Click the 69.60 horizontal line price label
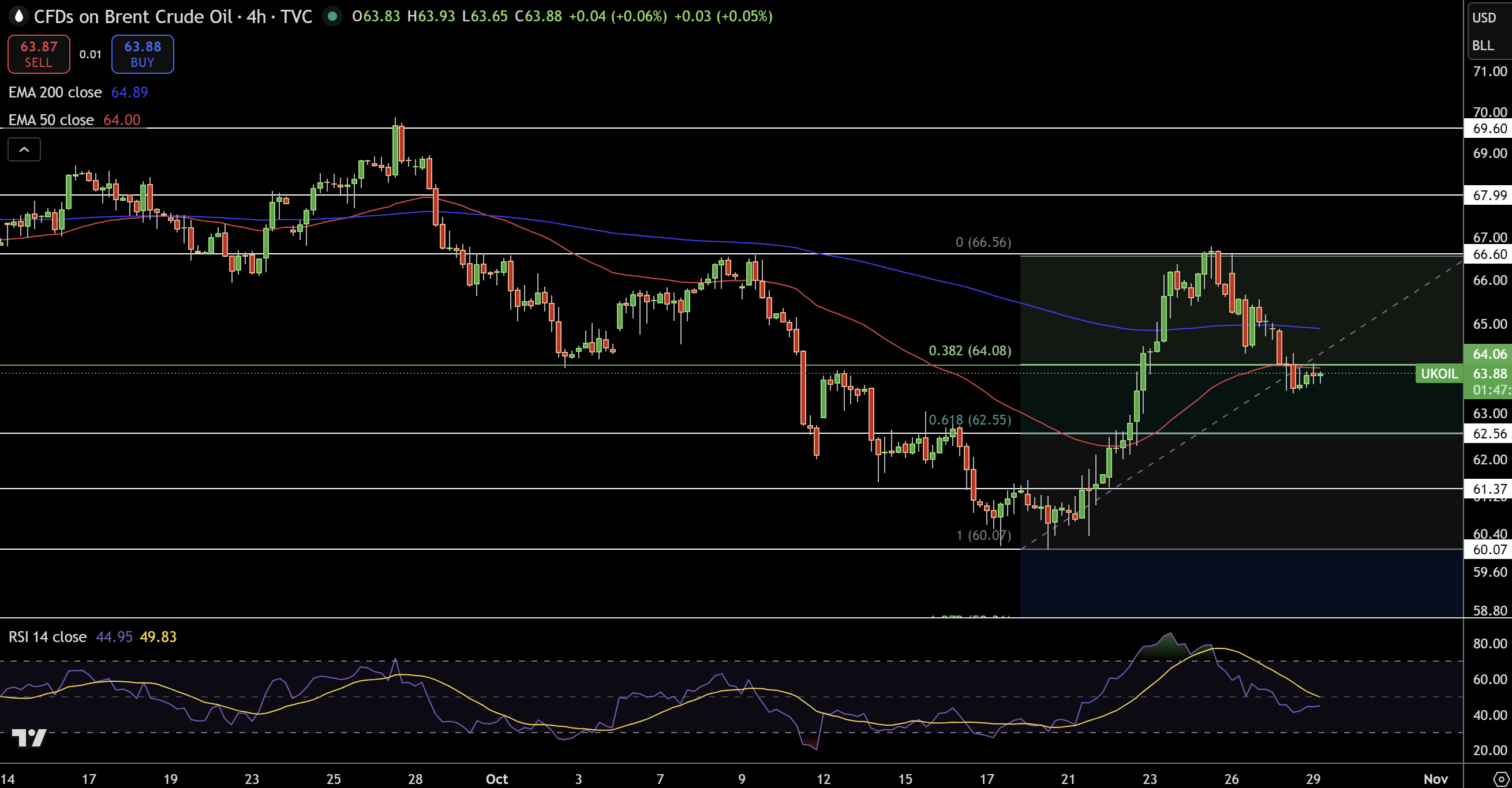 1489,129
